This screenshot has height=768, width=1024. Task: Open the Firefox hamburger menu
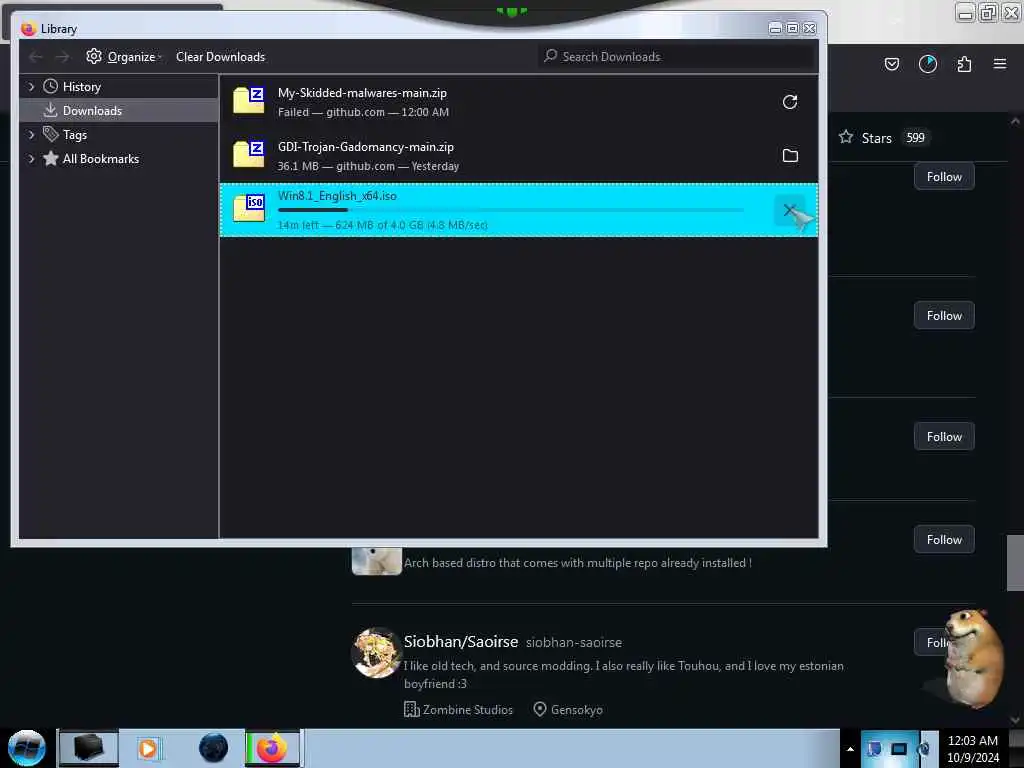tap(1000, 64)
